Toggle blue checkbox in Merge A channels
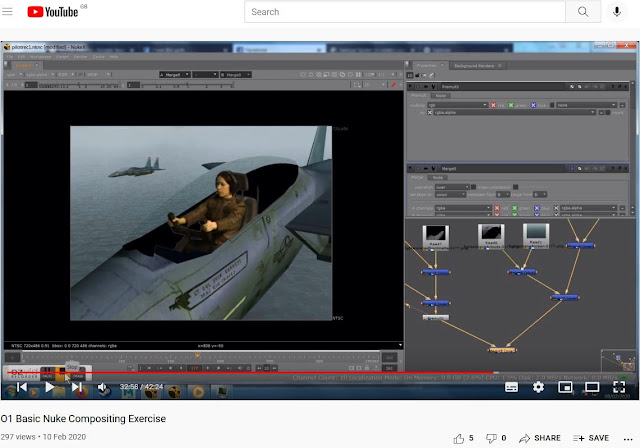Viewport: 640px width, 448px height. (x=537, y=208)
